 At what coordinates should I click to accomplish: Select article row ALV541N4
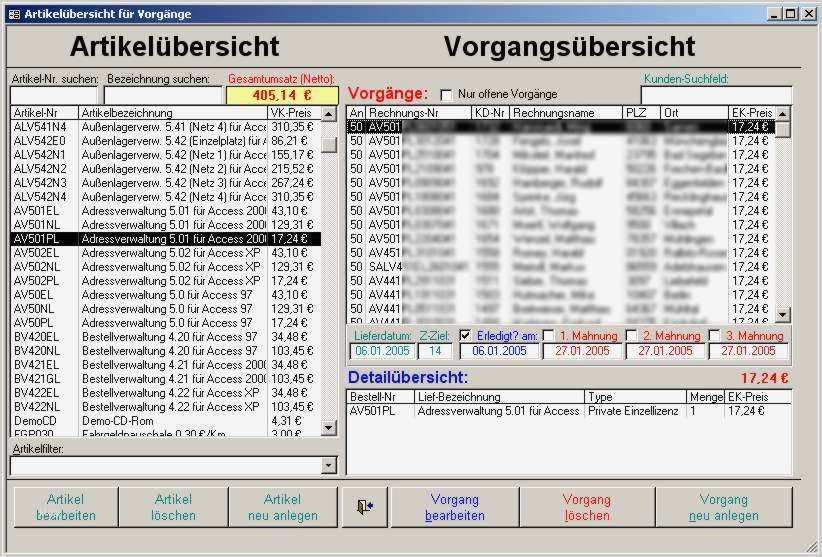click(x=166, y=127)
